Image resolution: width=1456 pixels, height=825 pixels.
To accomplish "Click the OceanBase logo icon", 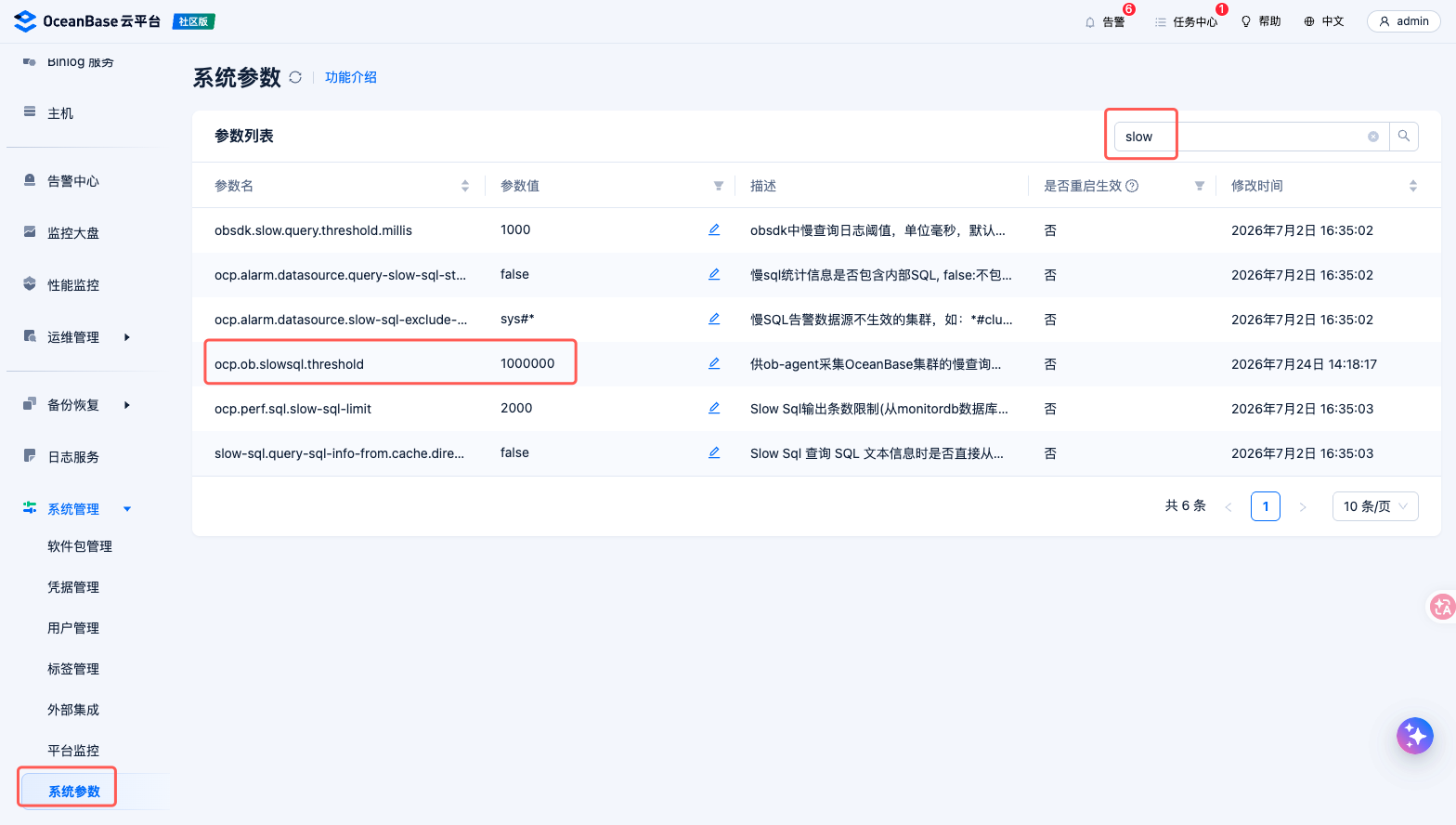I will [x=25, y=20].
